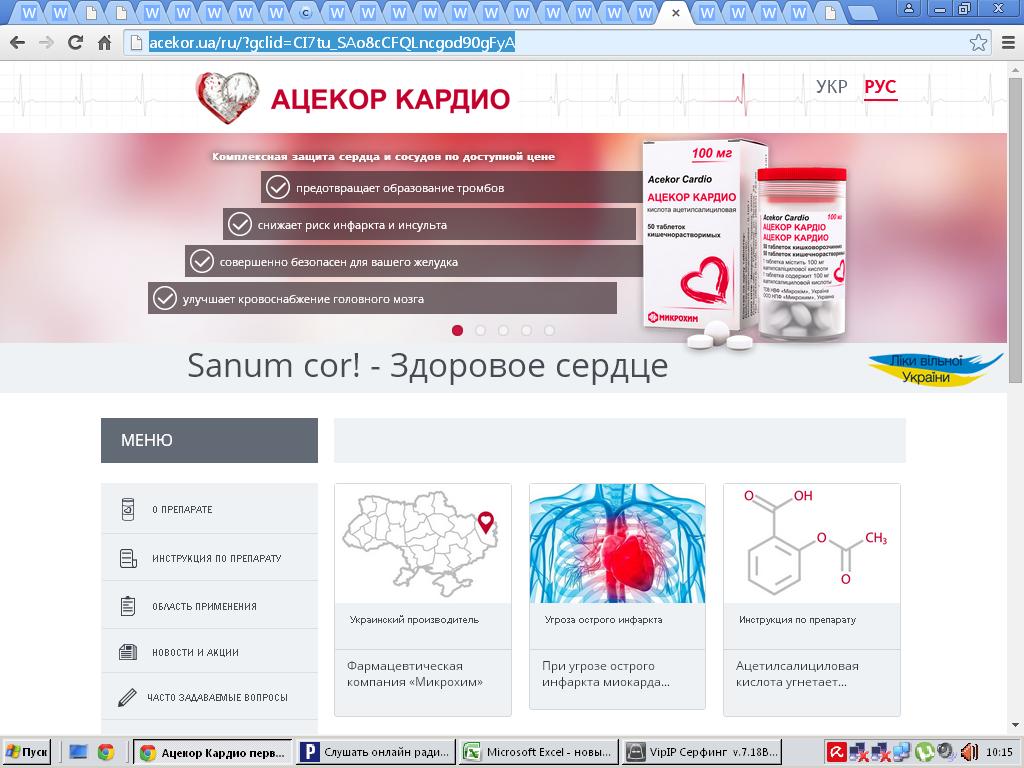Open Chrome user profile button

click(908, 8)
